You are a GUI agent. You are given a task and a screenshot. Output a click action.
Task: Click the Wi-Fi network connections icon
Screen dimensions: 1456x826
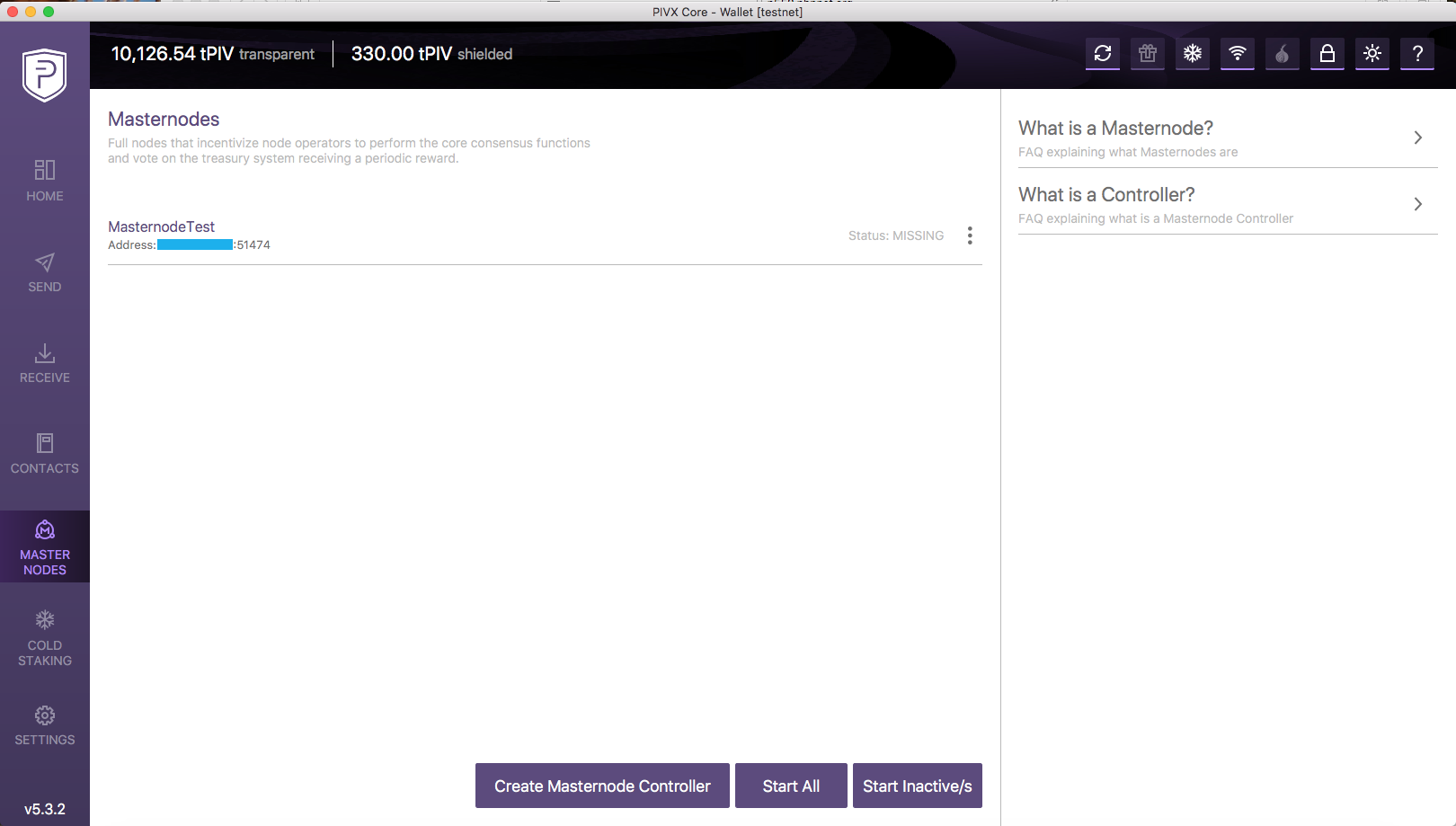point(1238,54)
